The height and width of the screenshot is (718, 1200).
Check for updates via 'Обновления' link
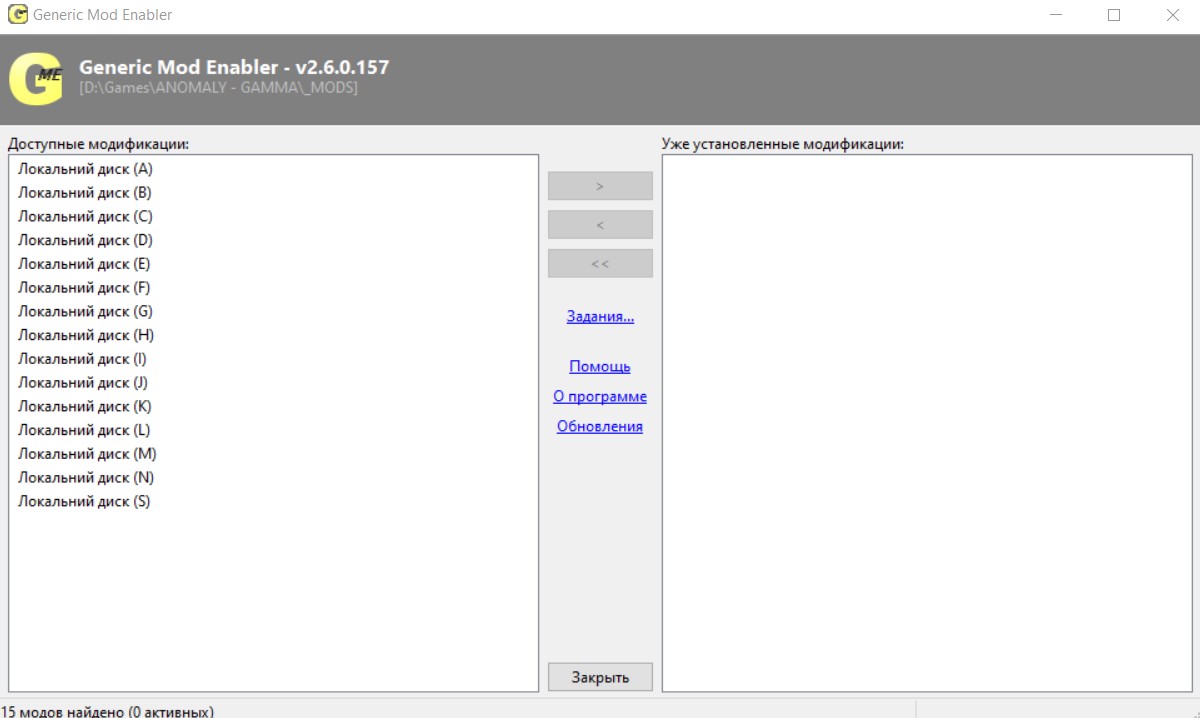[600, 427]
